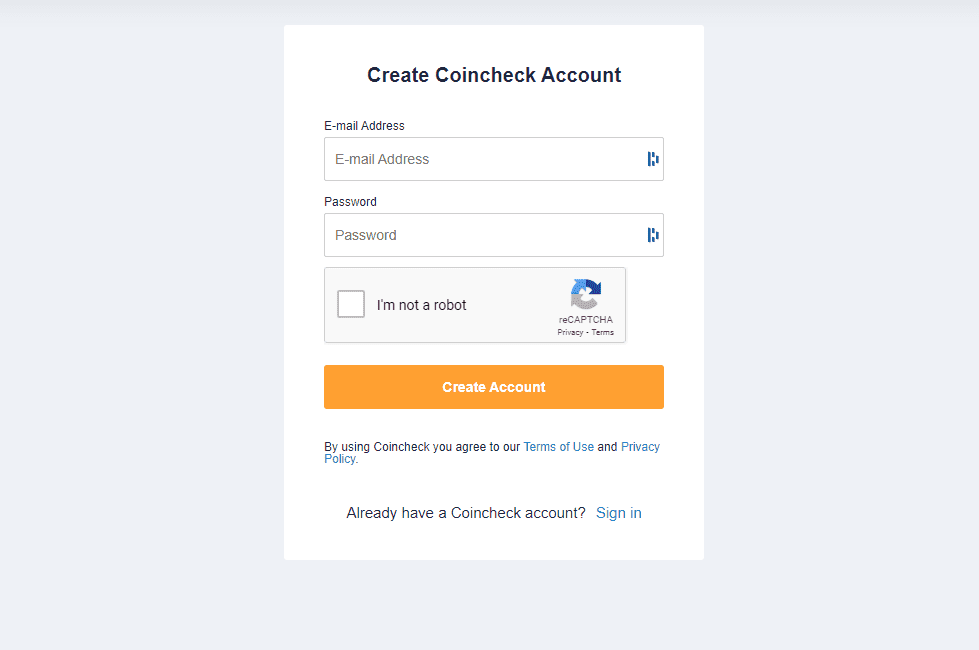Open the Terms of Use link
The width and height of the screenshot is (979, 650).
point(558,446)
